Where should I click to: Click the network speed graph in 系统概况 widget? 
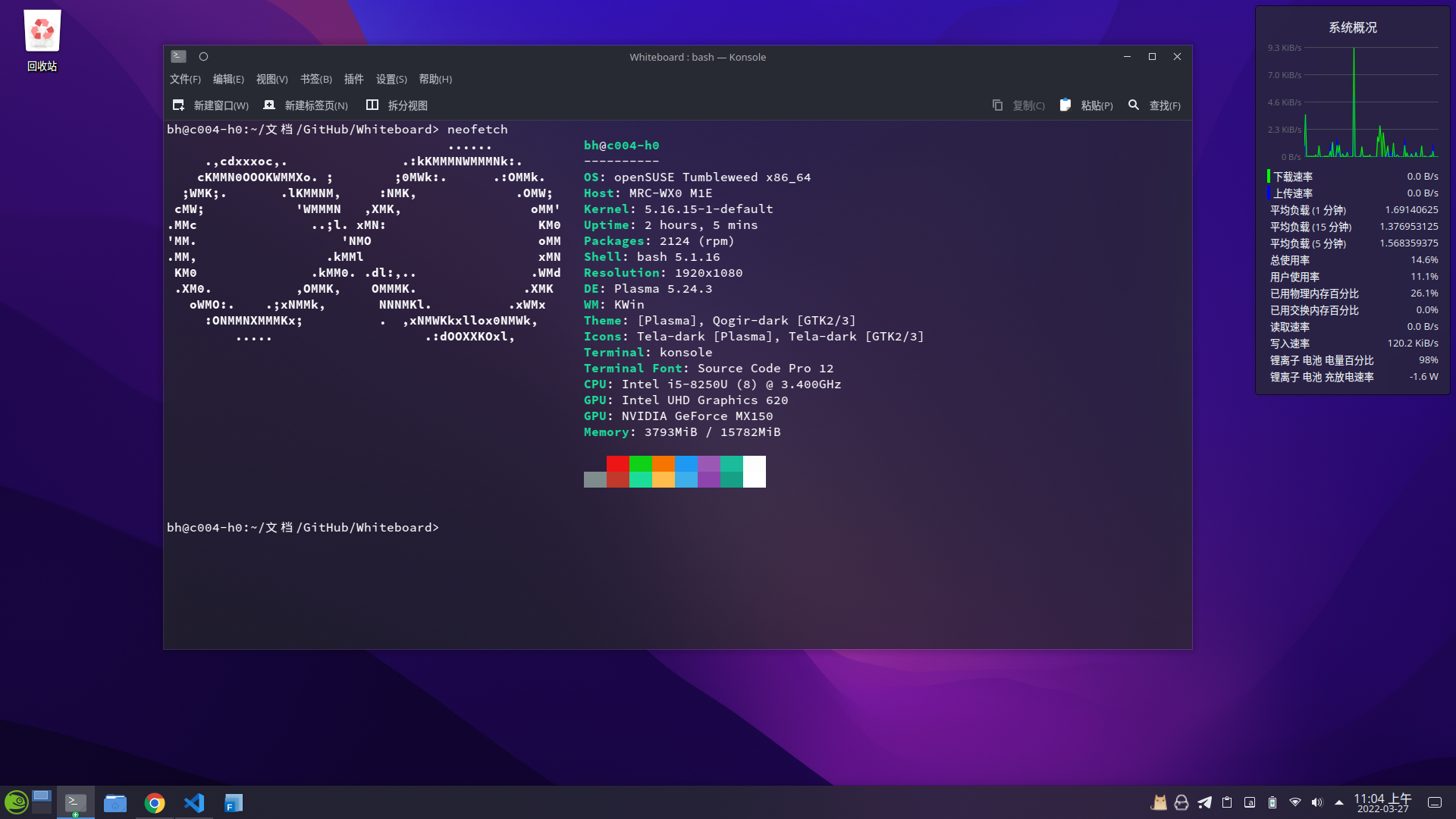(x=1352, y=102)
